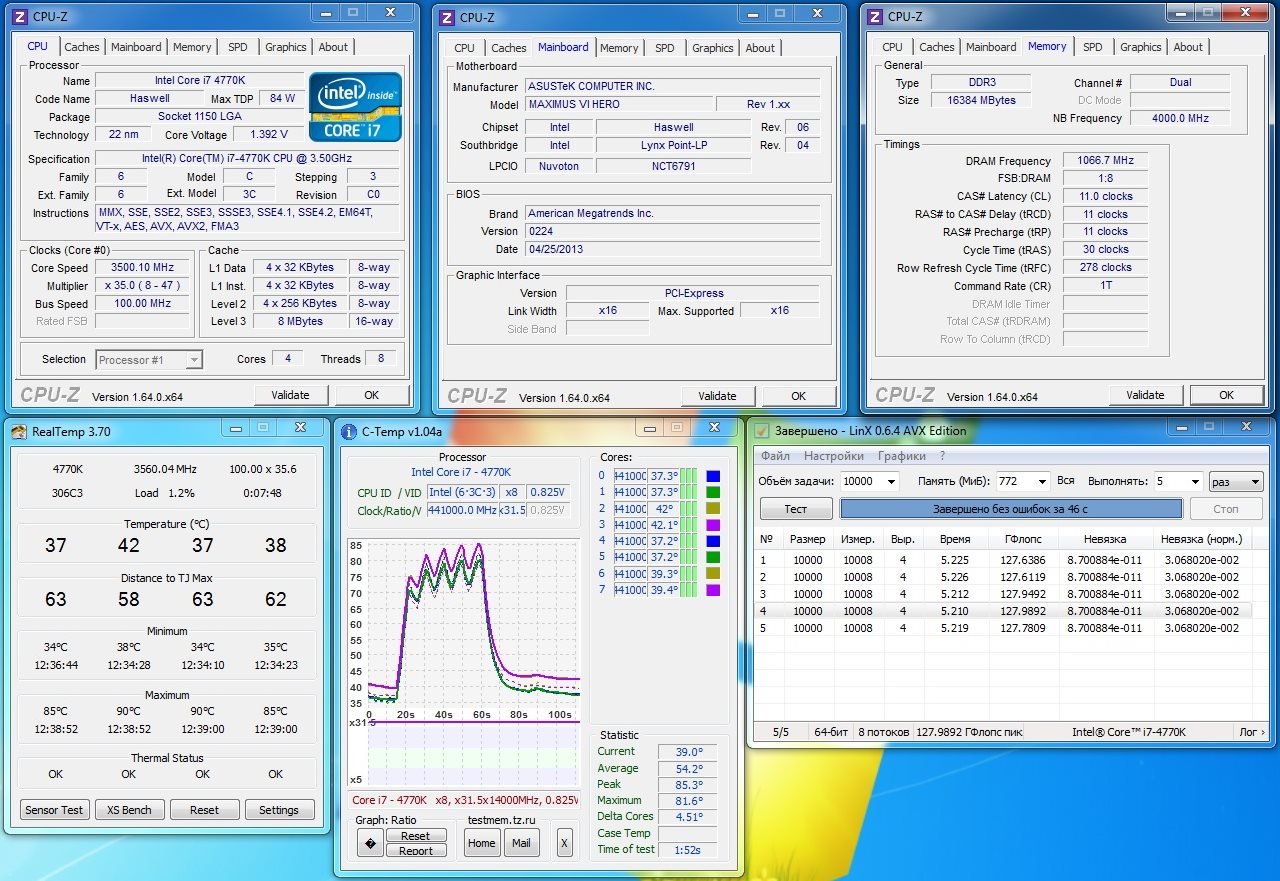Open the Processor #1 selection dropdown

[149, 360]
